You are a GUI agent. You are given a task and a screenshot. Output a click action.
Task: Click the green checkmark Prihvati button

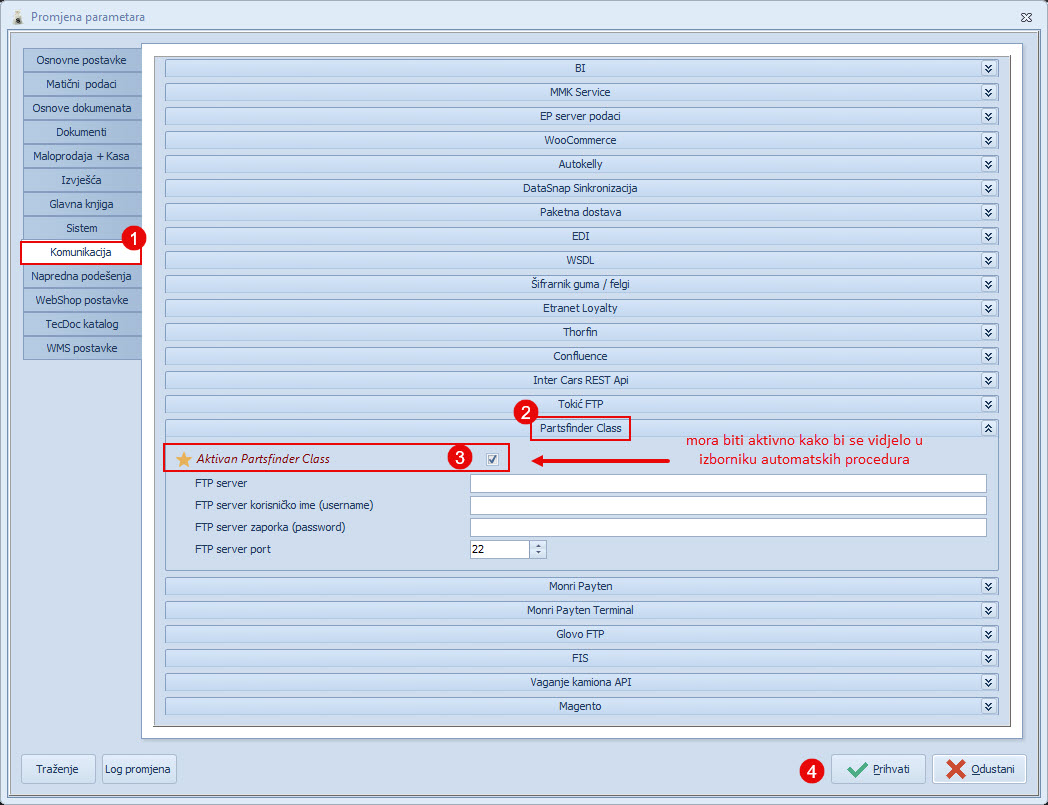pyautogui.click(x=878, y=769)
